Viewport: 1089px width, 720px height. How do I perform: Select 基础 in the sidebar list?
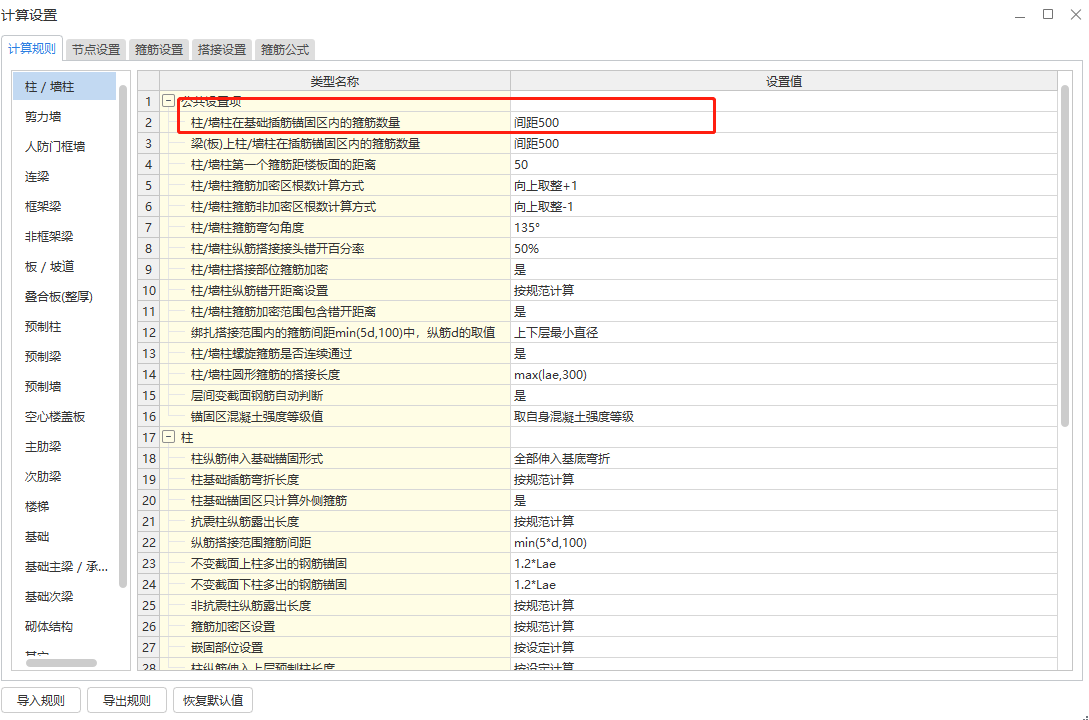(x=65, y=536)
